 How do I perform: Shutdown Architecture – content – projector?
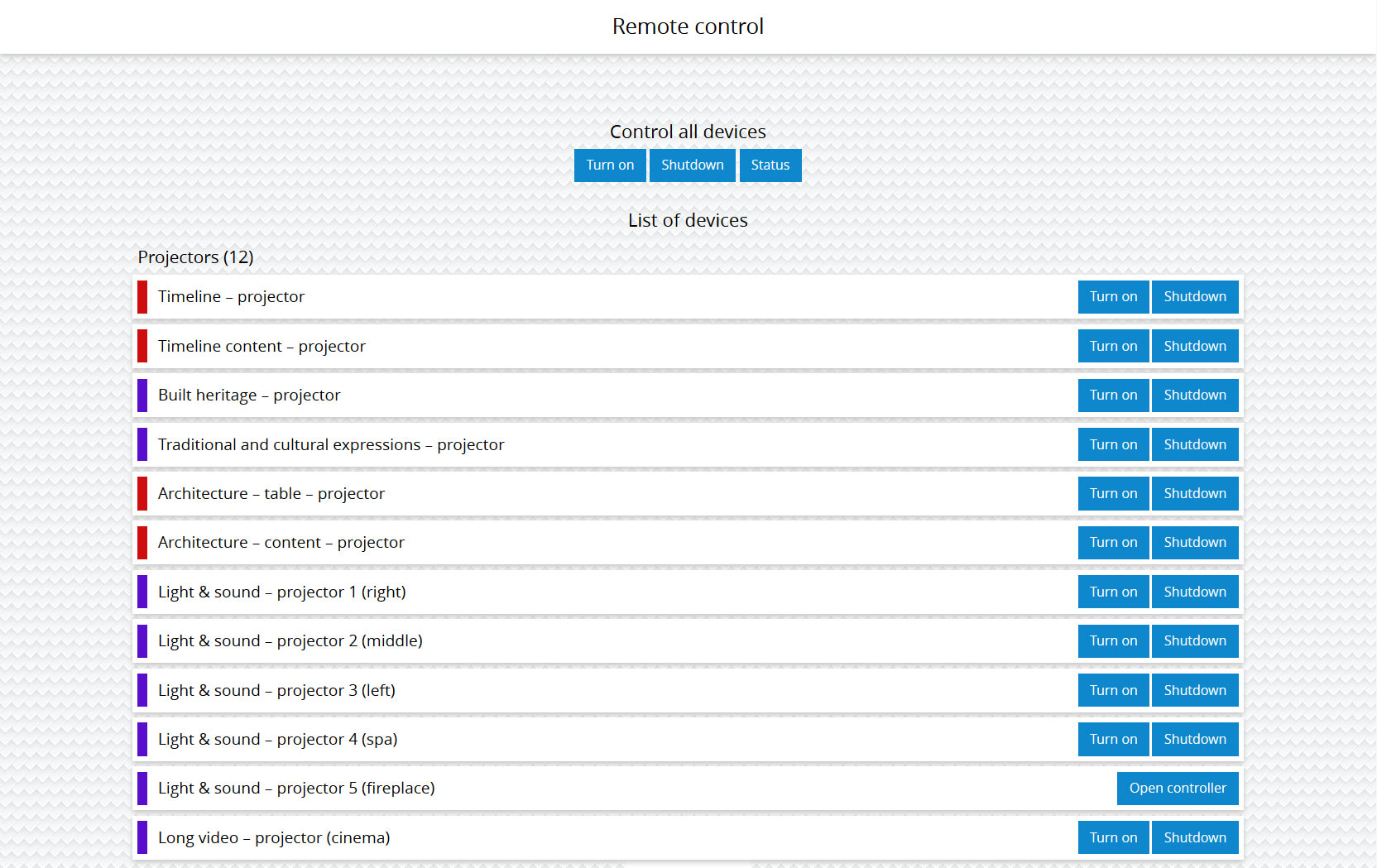[1195, 542]
